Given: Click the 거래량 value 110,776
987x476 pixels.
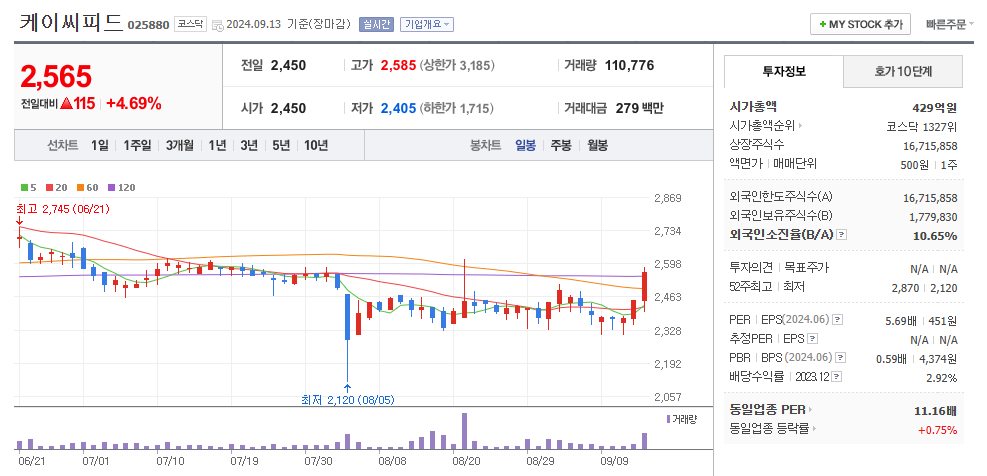Looking at the screenshot, I should click(629, 65).
